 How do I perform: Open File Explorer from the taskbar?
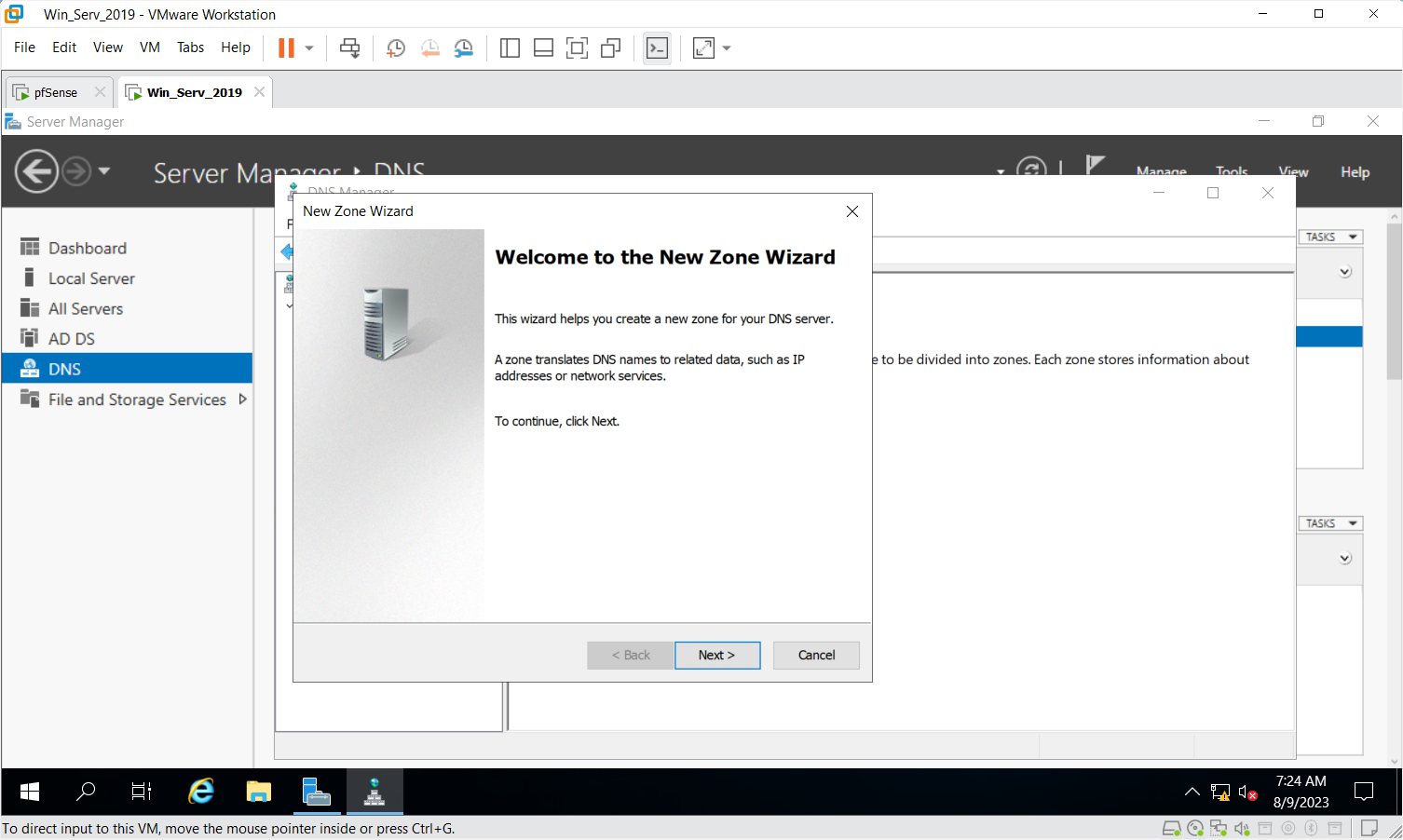click(258, 792)
